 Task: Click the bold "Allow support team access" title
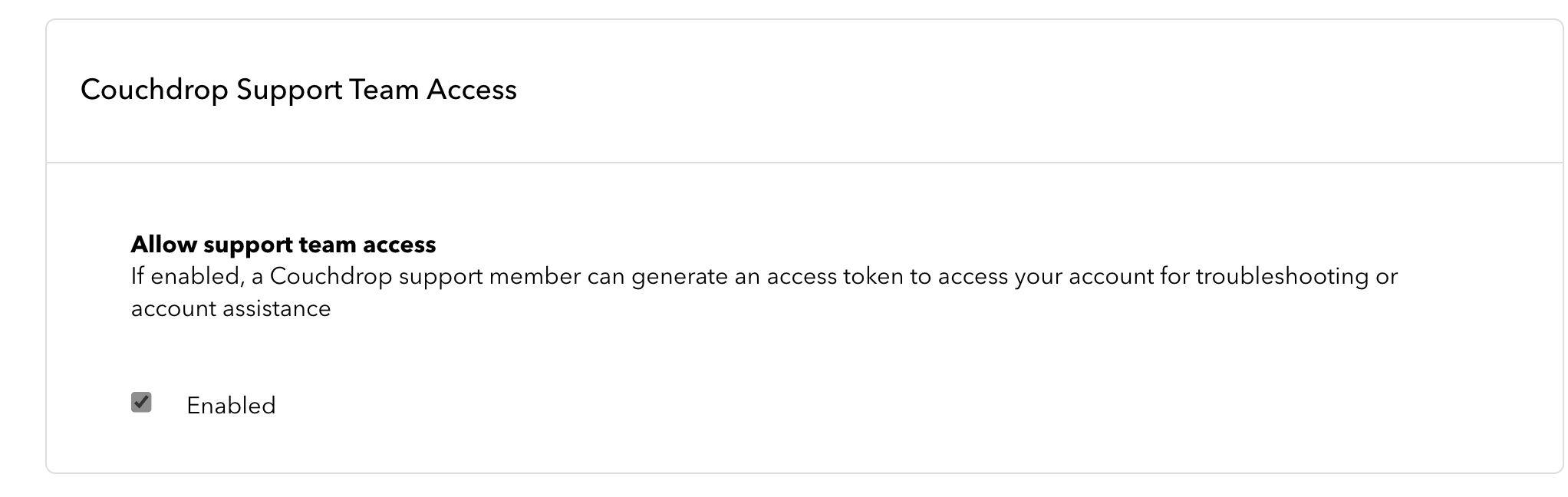click(283, 245)
